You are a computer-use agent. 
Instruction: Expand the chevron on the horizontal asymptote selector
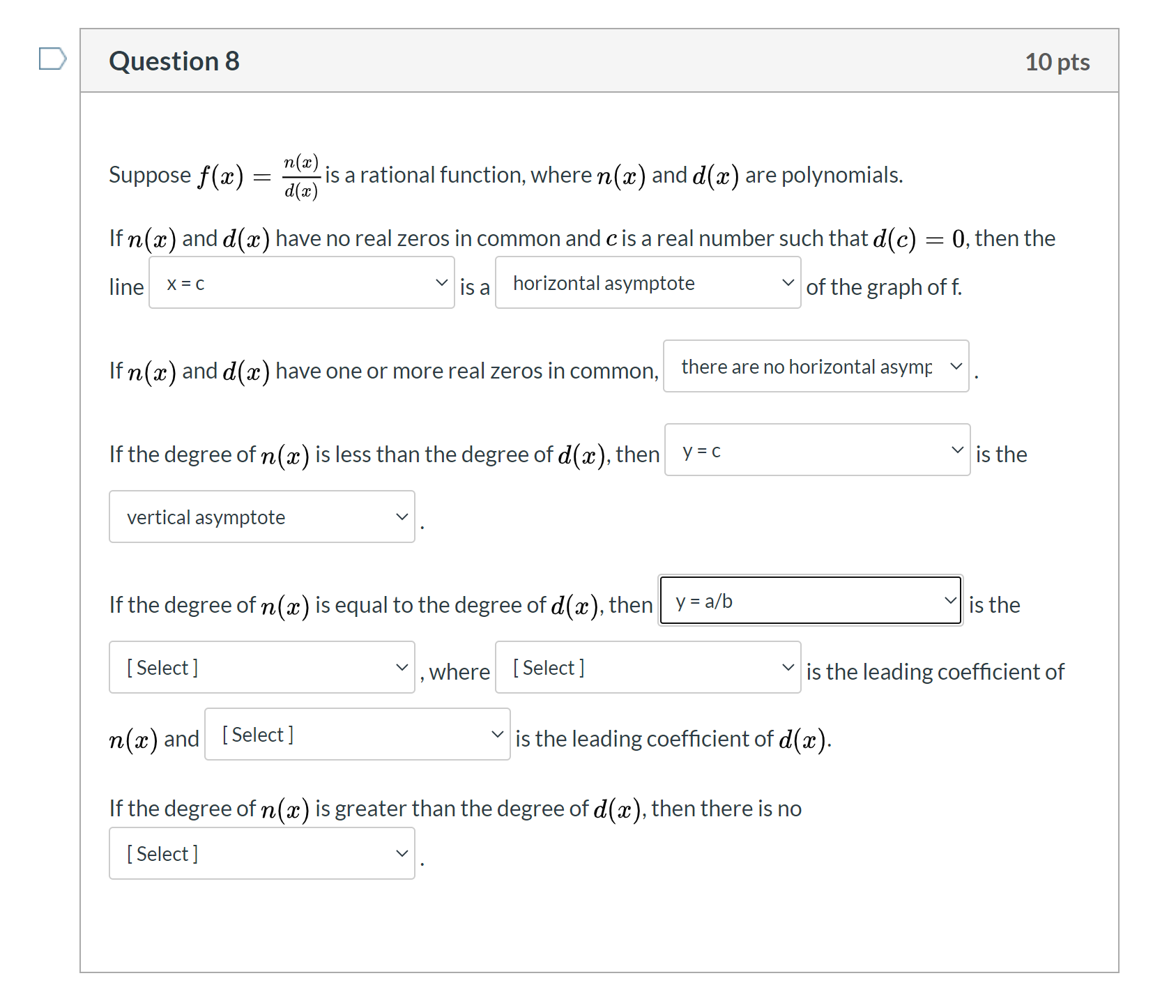pos(788,283)
